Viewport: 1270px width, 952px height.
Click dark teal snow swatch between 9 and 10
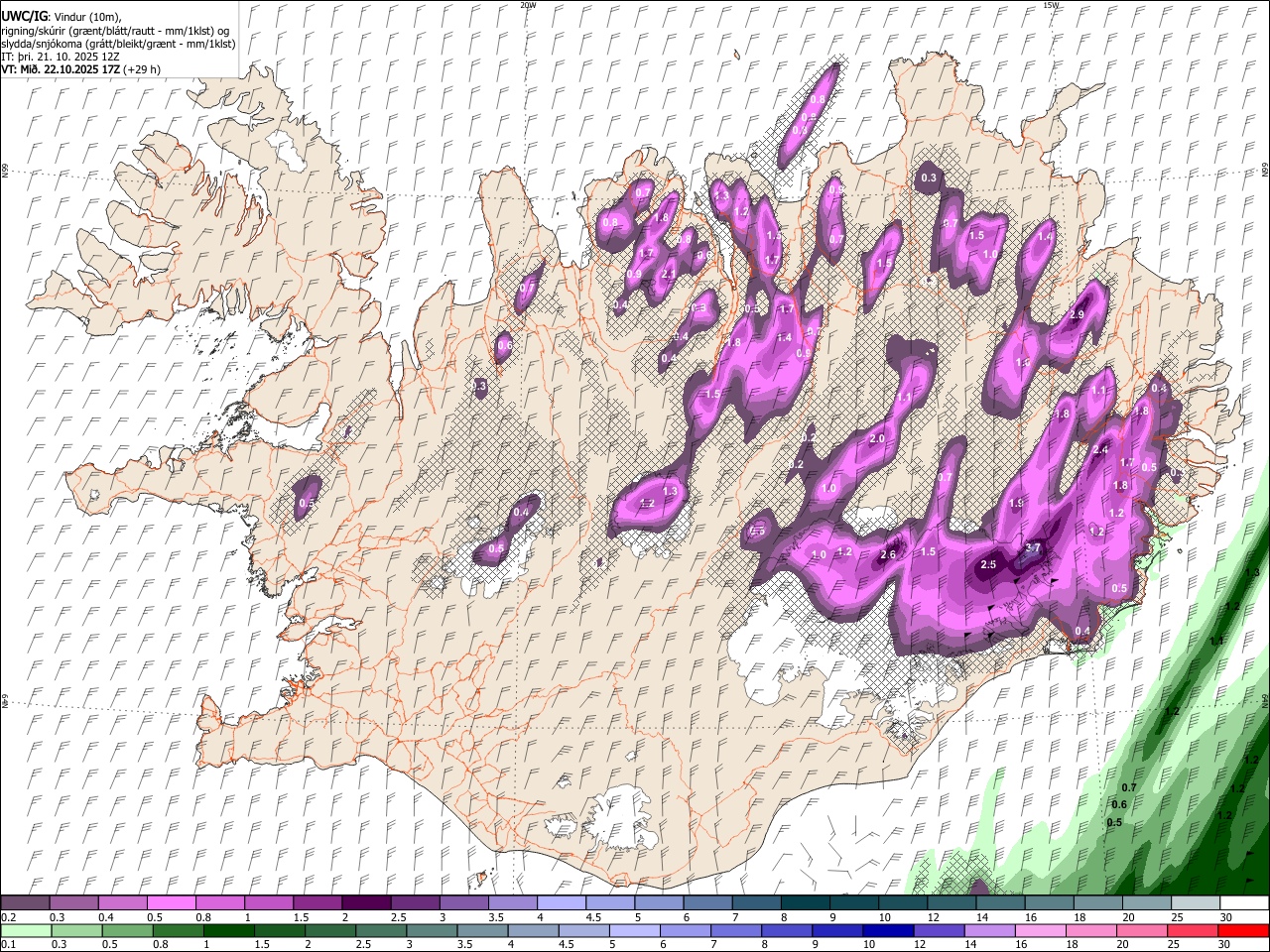click(x=854, y=902)
